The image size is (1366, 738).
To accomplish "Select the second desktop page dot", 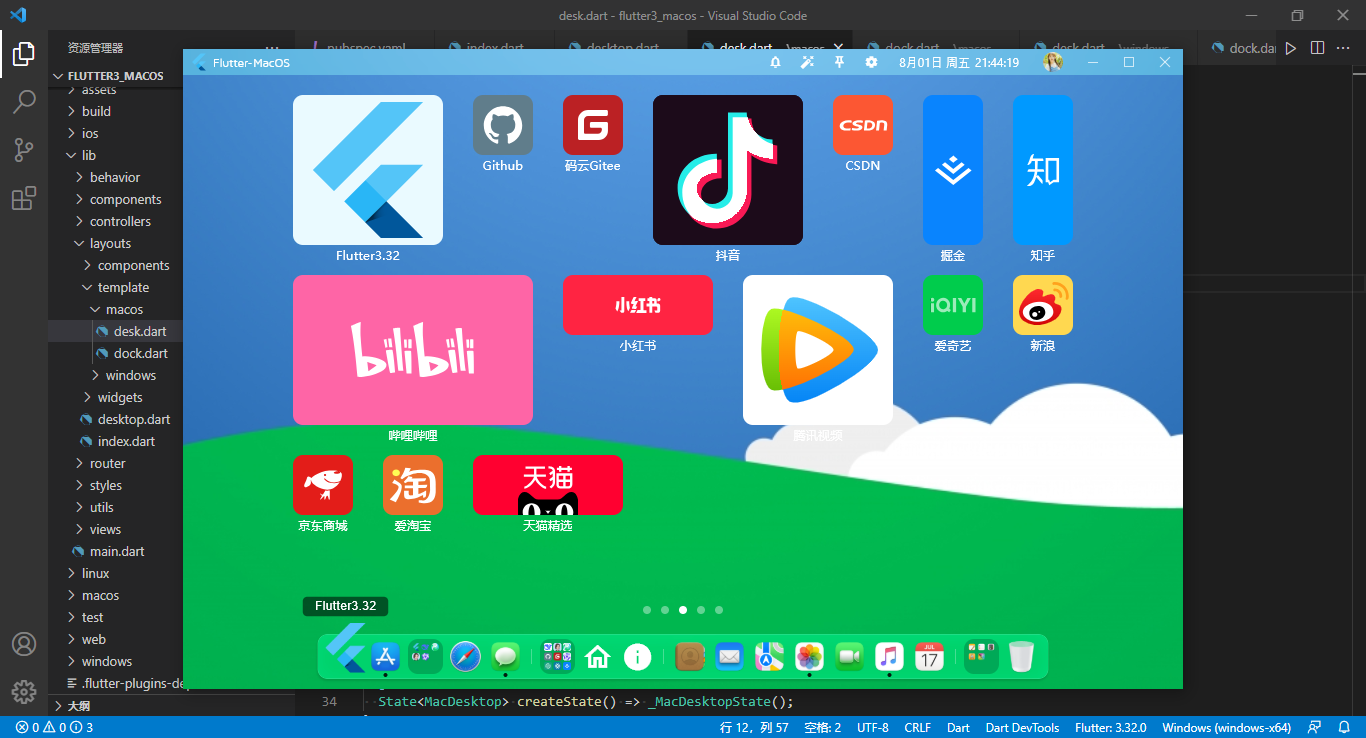I will (x=665, y=609).
